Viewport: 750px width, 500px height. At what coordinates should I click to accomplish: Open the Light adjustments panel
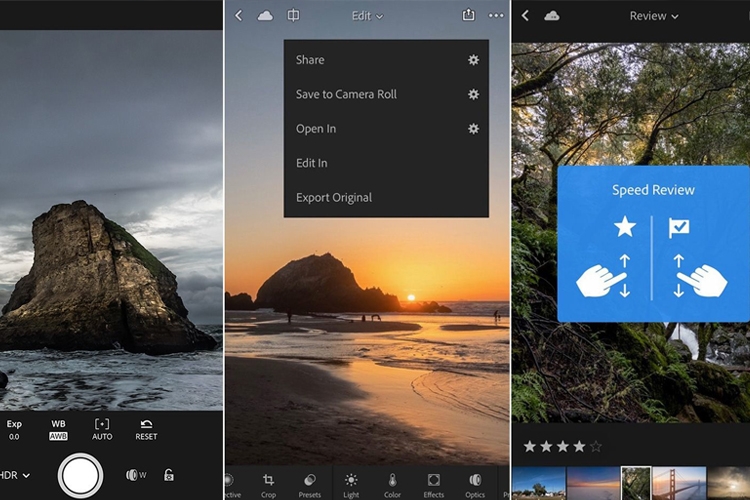click(351, 486)
